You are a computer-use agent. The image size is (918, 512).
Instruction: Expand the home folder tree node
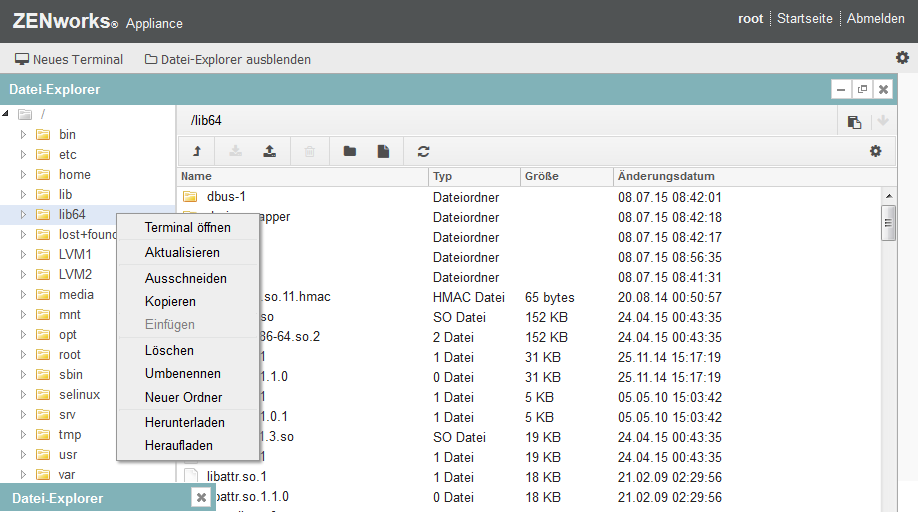click(x=24, y=175)
